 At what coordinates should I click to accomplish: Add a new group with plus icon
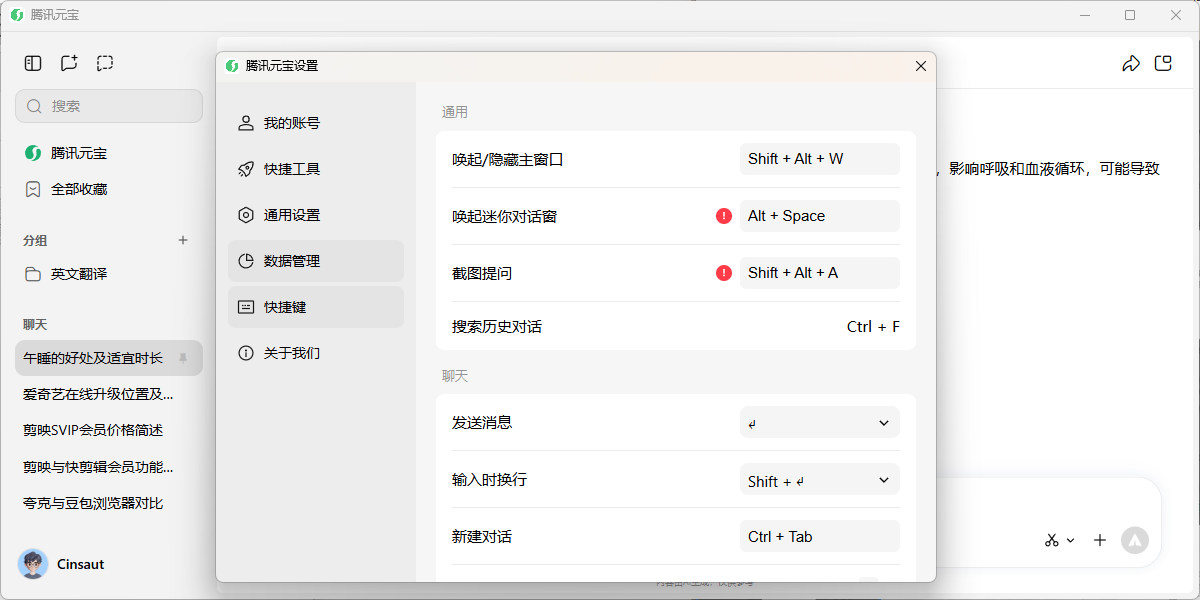[183, 240]
